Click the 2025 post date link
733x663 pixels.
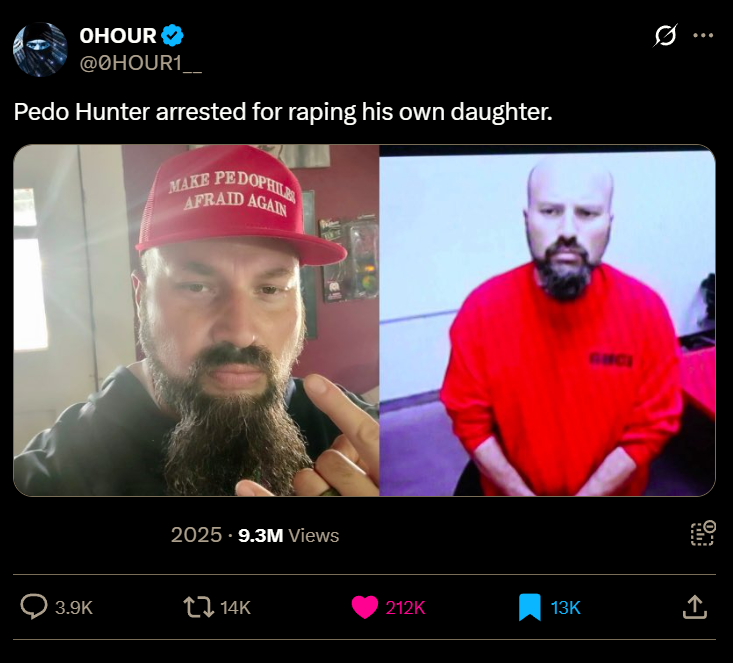tap(196, 535)
